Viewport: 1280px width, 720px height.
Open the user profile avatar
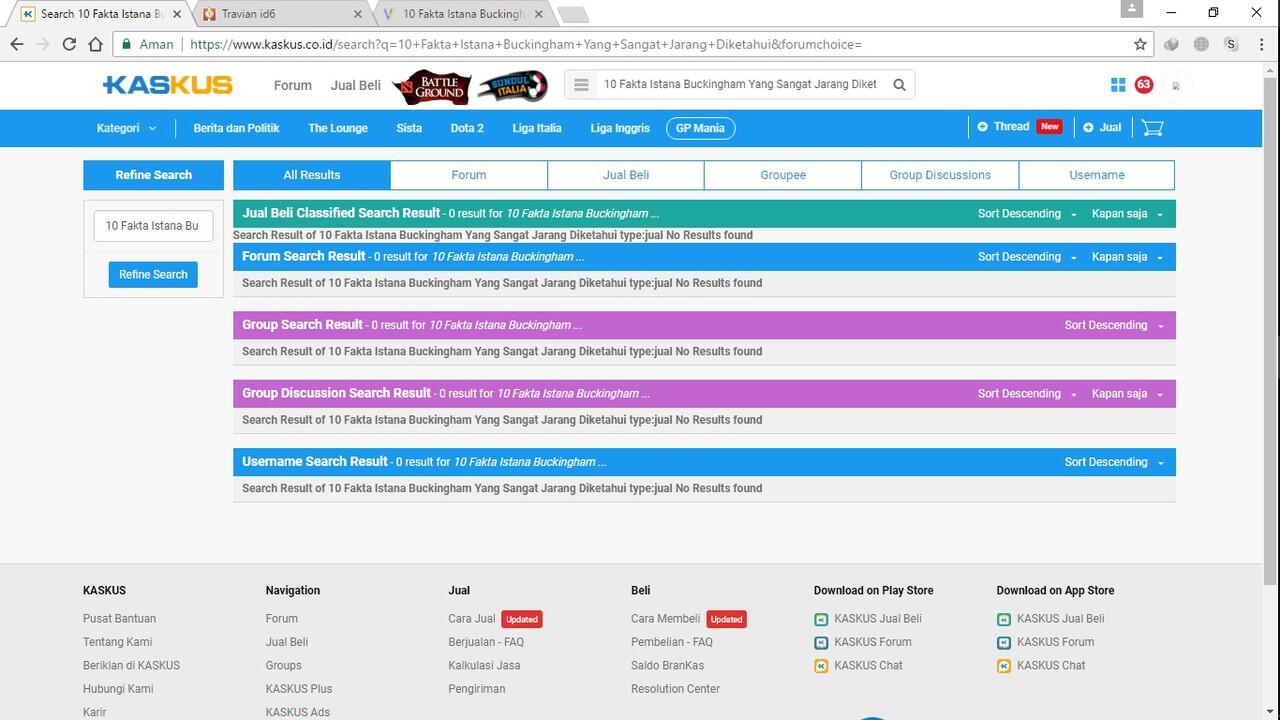(1176, 86)
